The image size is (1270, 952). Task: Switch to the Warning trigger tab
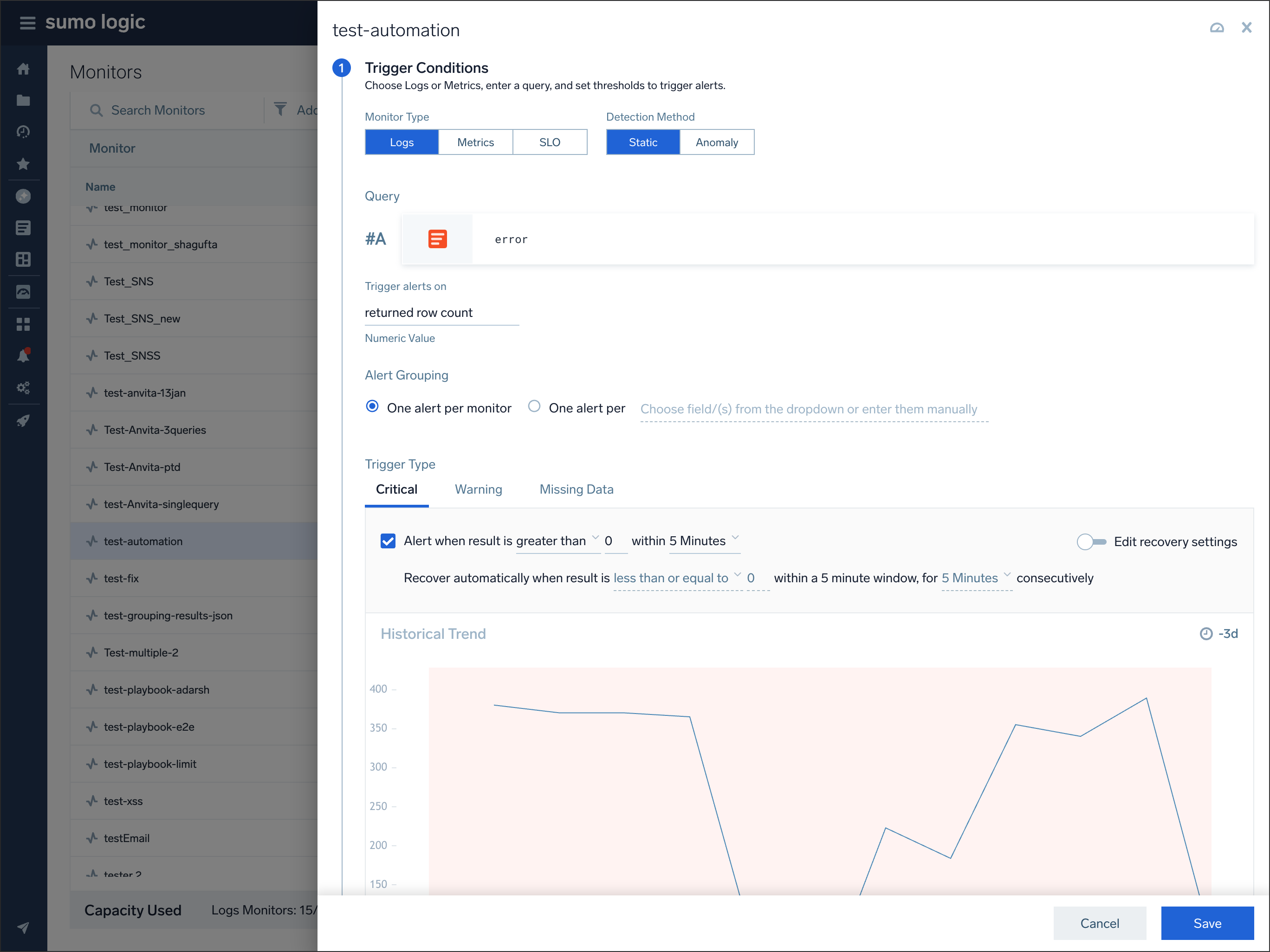[478, 489]
